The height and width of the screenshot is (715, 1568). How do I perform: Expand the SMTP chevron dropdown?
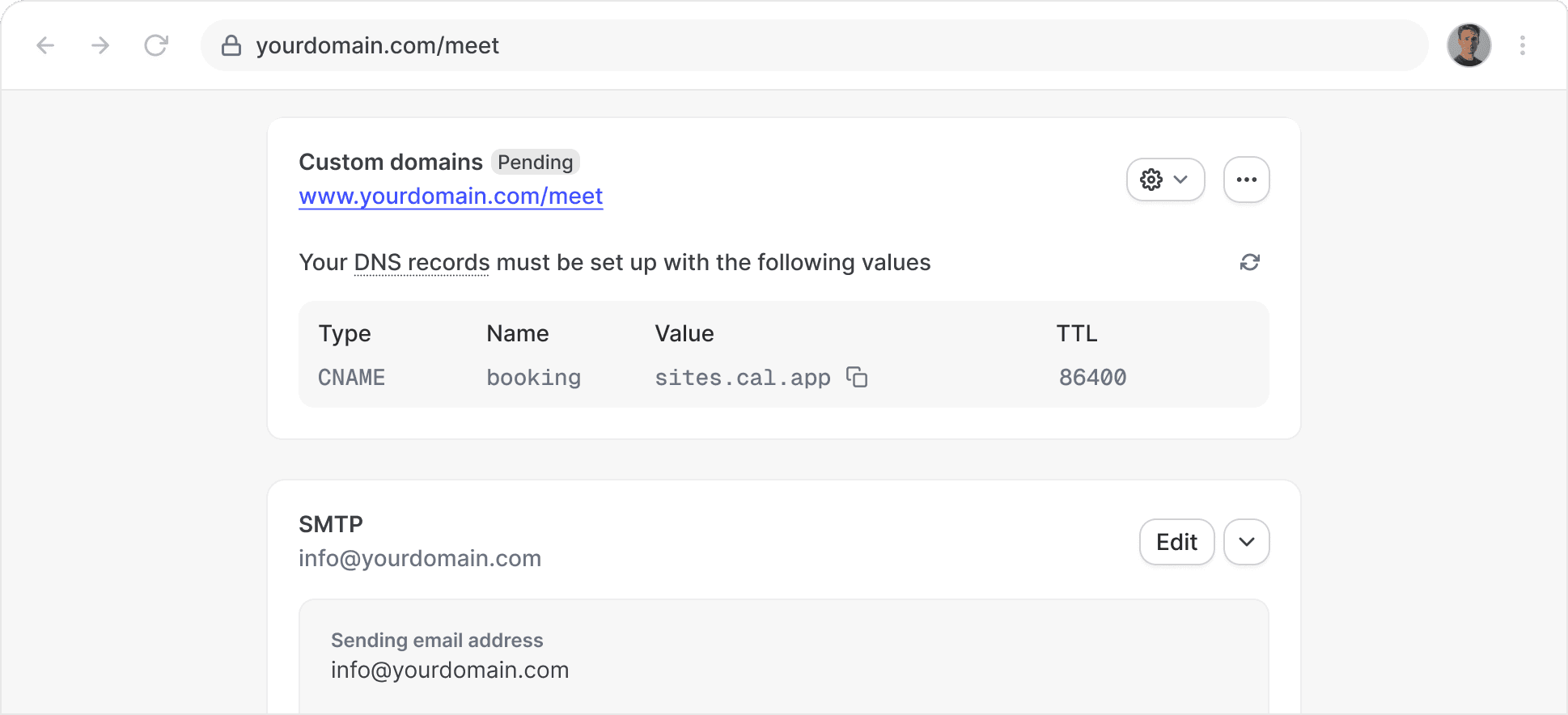click(x=1246, y=542)
